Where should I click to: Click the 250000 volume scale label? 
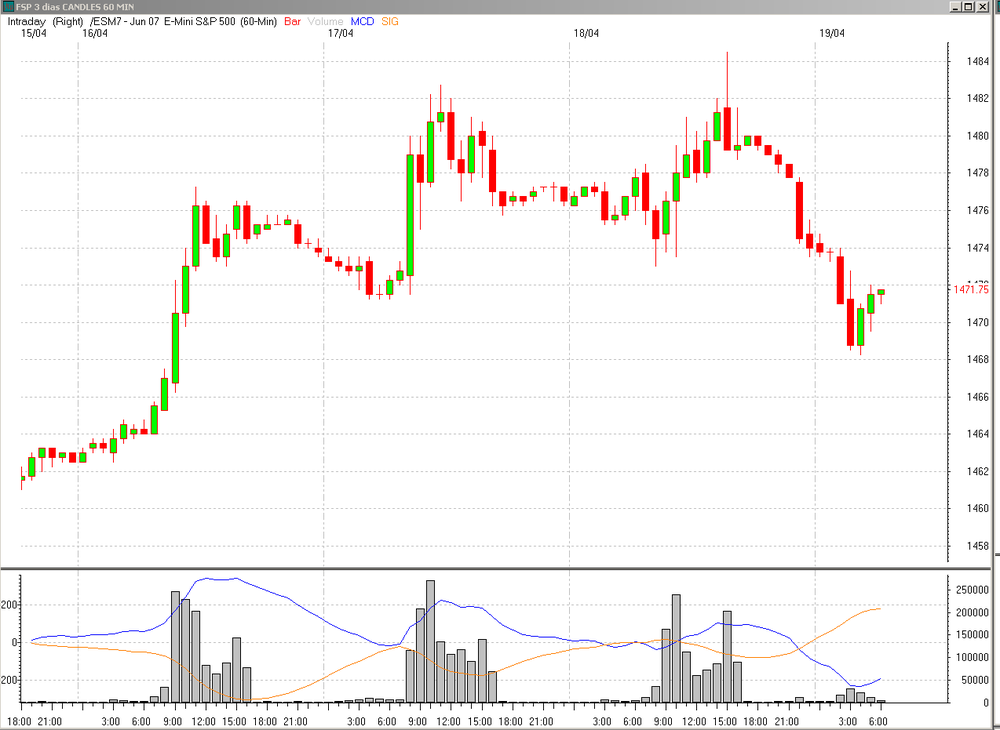[x=972, y=590]
